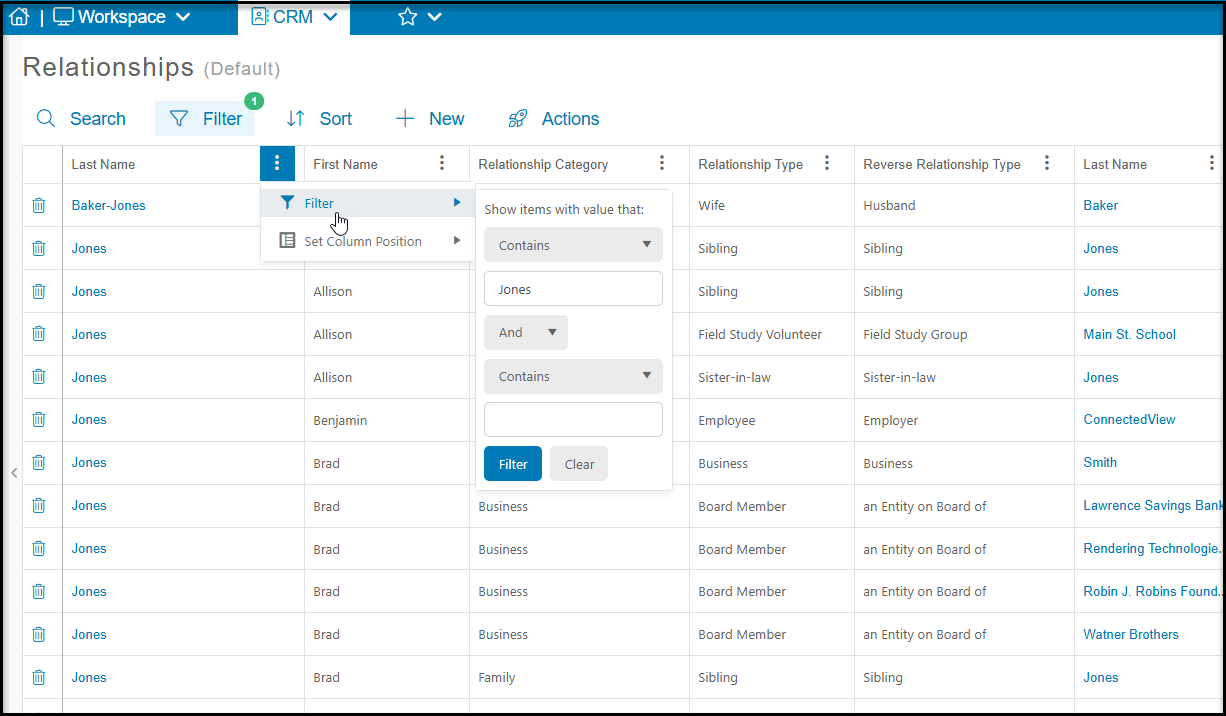Delete the Main St. School relationship row
1226x716 pixels.
[38, 334]
